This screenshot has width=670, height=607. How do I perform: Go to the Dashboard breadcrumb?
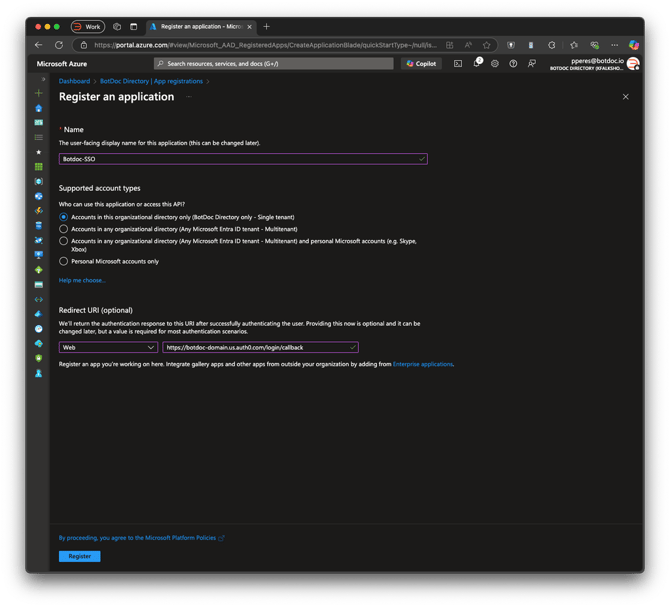tap(74, 81)
